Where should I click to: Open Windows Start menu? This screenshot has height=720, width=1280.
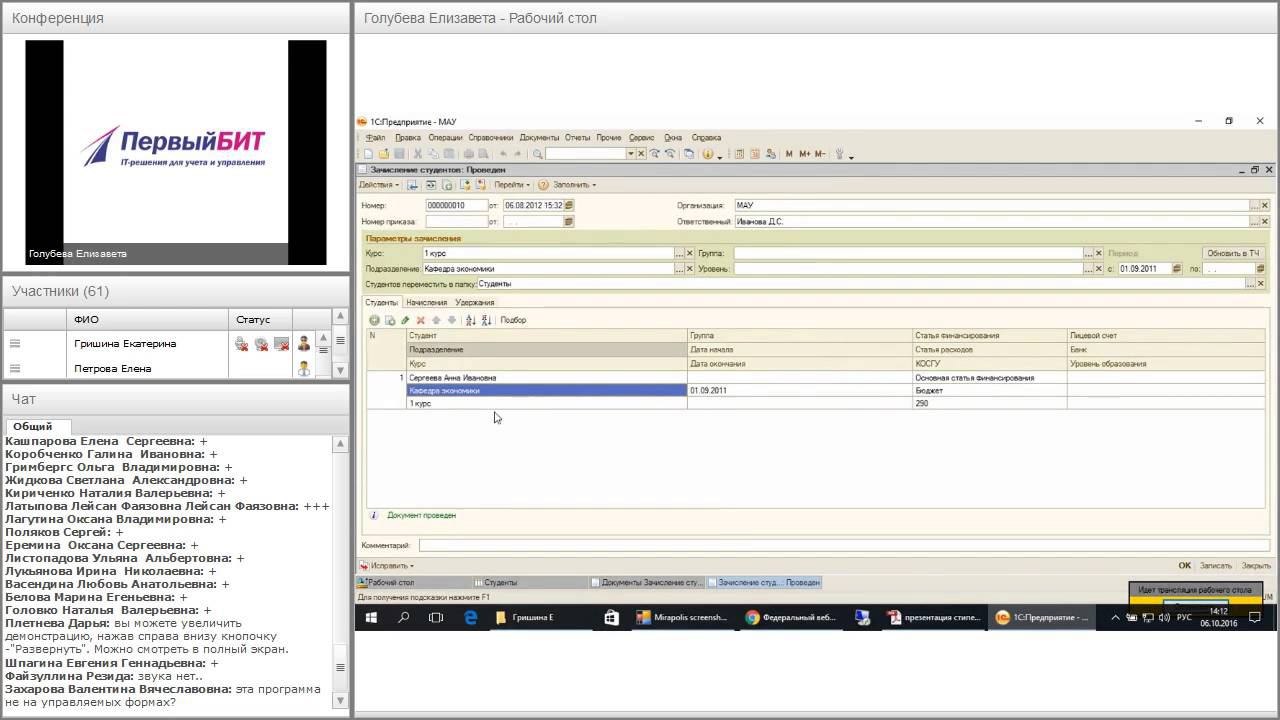371,618
